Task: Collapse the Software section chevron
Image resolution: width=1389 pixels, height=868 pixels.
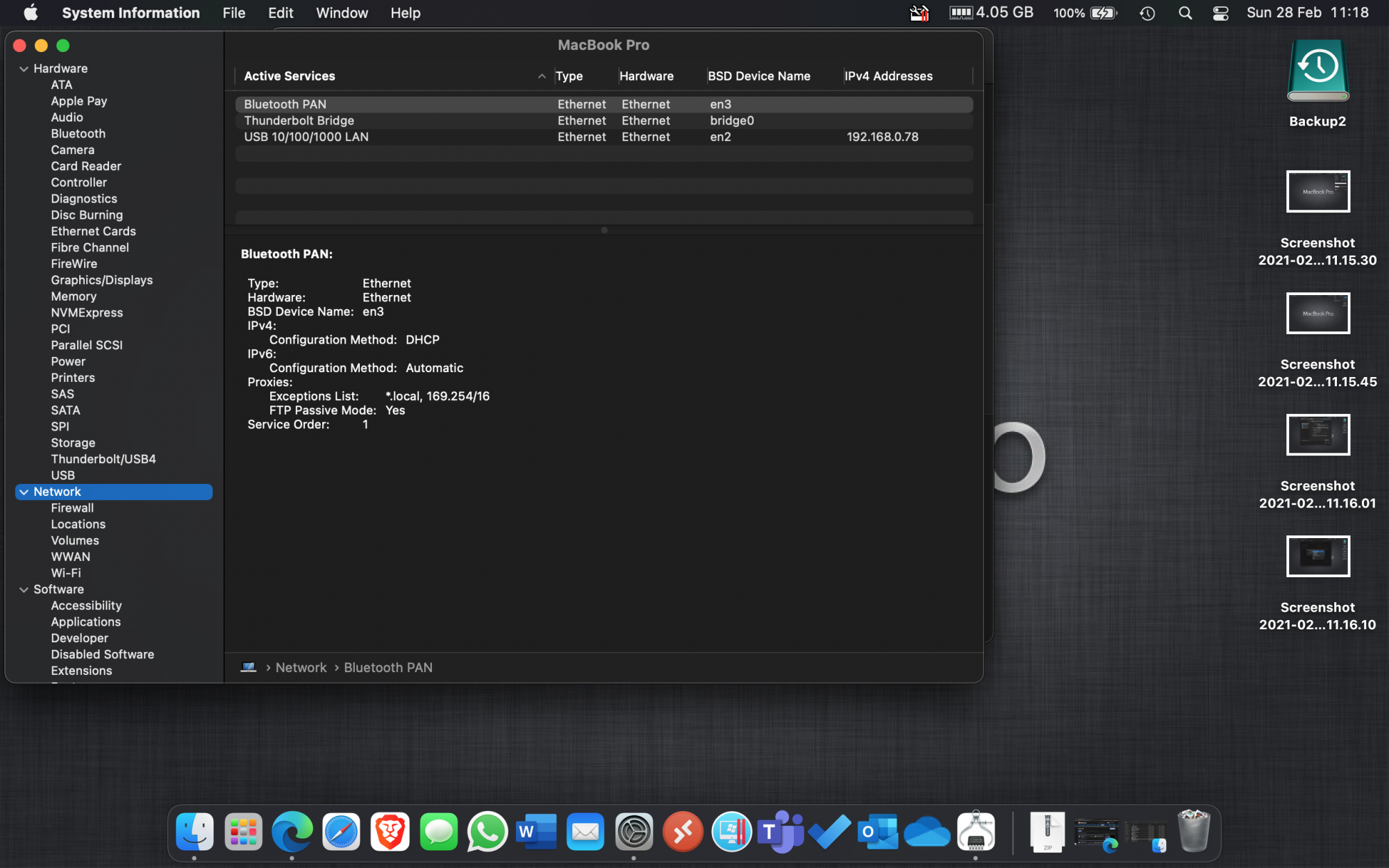Action: pyautogui.click(x=24, y=590)
